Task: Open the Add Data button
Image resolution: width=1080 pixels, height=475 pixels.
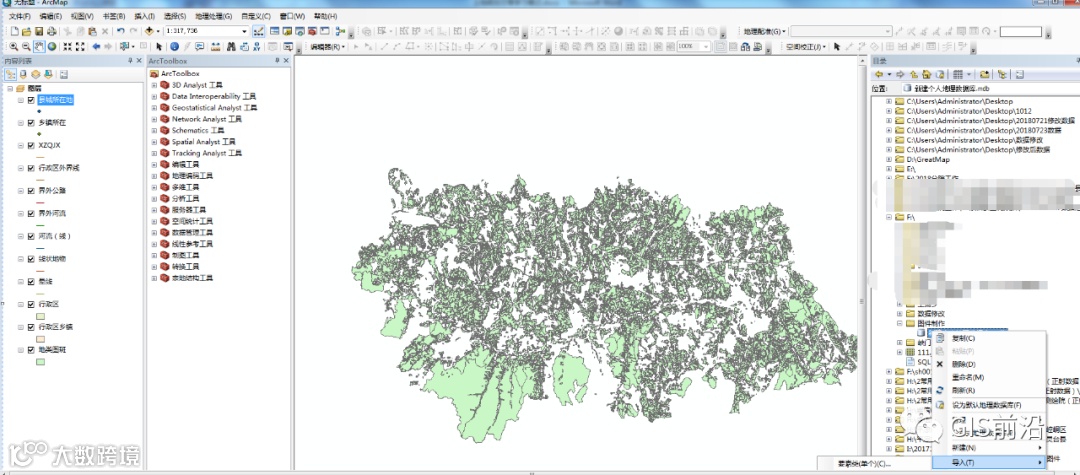Action: pos(150,31)
